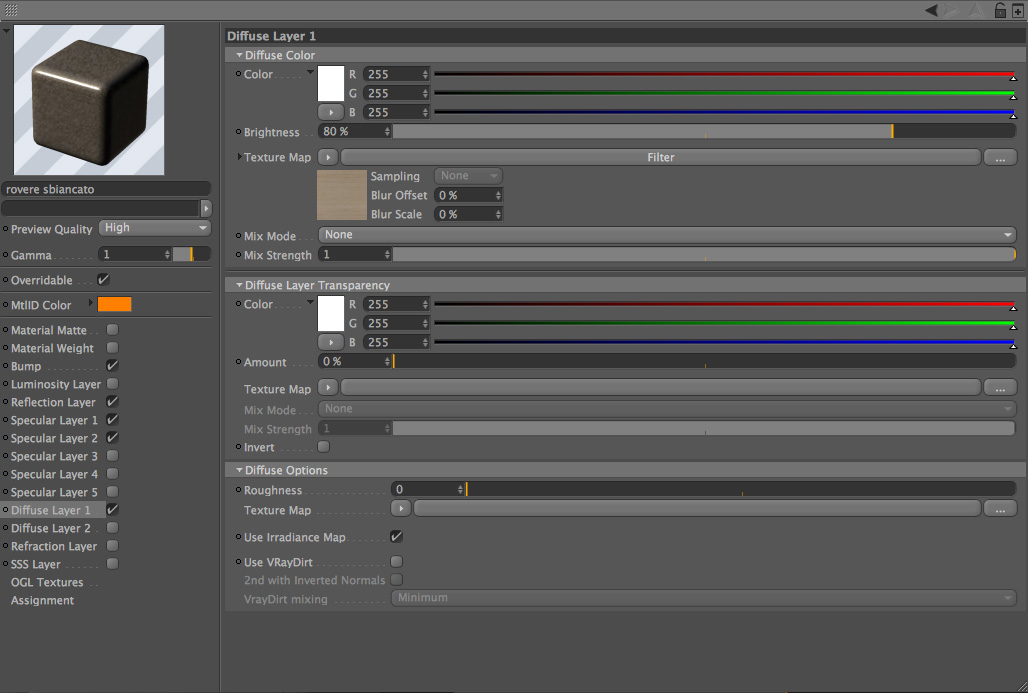Open Transparency Color white swatch

point(330,313)
